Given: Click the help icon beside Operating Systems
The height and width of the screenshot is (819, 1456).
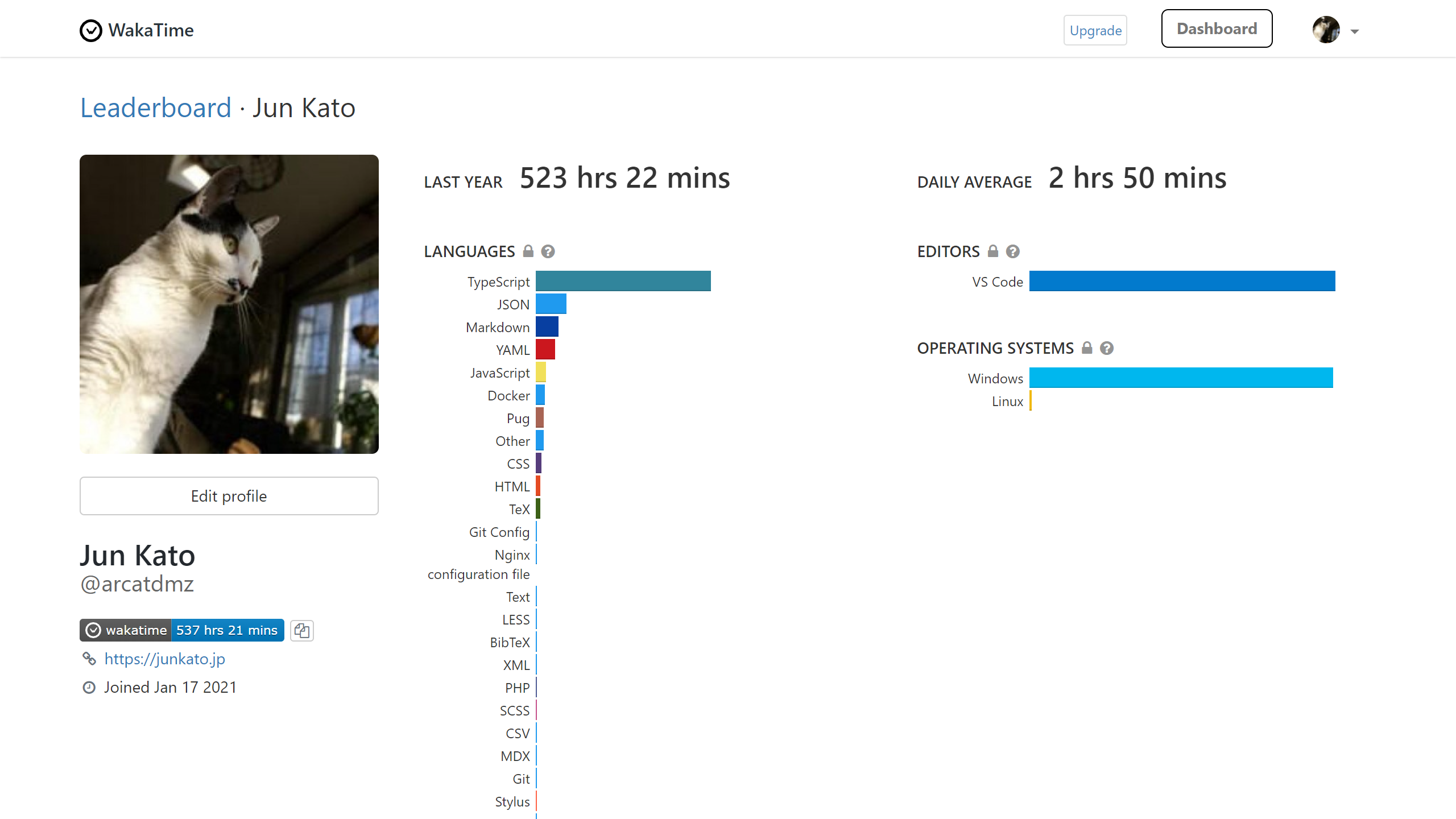Looking at the screenshot, I should coord(1106,348).
